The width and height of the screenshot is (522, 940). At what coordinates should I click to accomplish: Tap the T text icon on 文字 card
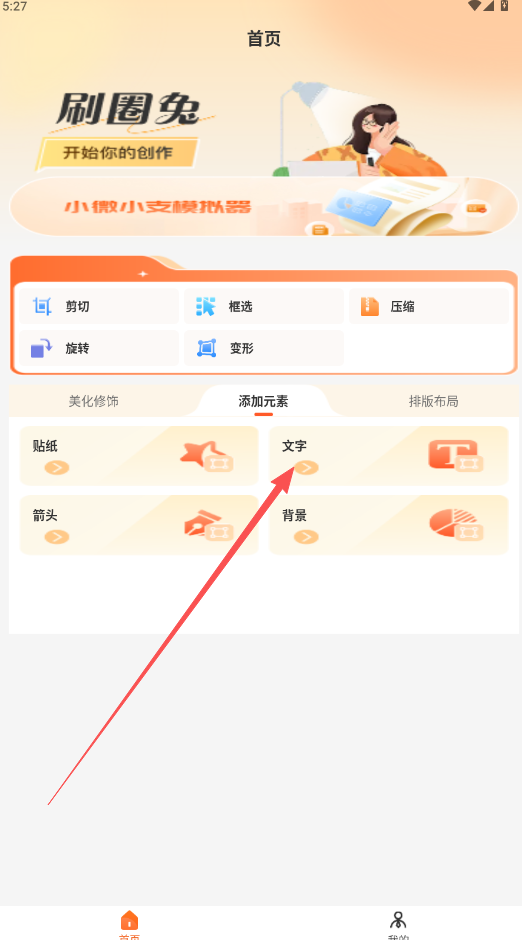point(456,456)
